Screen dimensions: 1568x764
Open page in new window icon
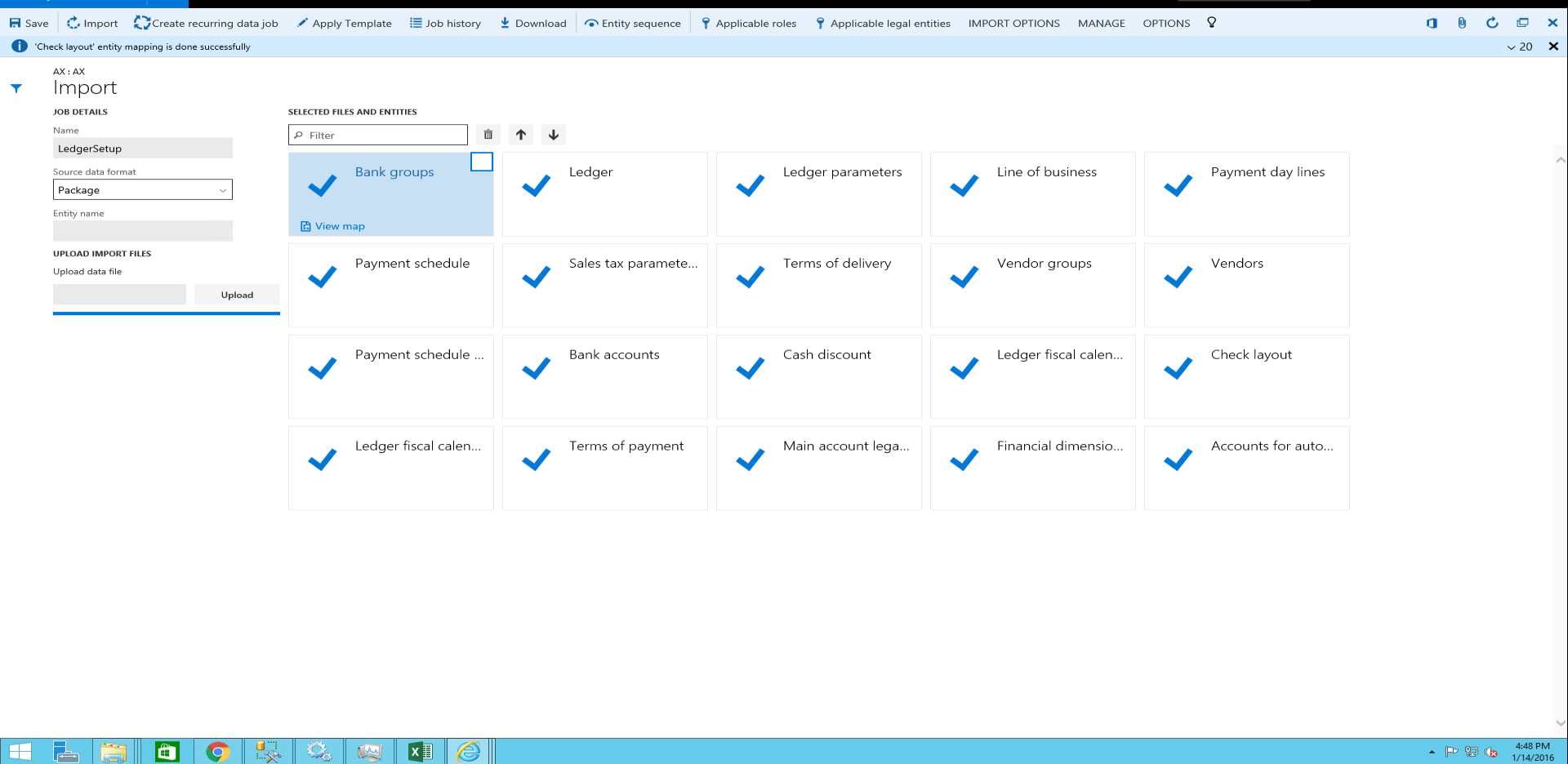(1522, 23)
